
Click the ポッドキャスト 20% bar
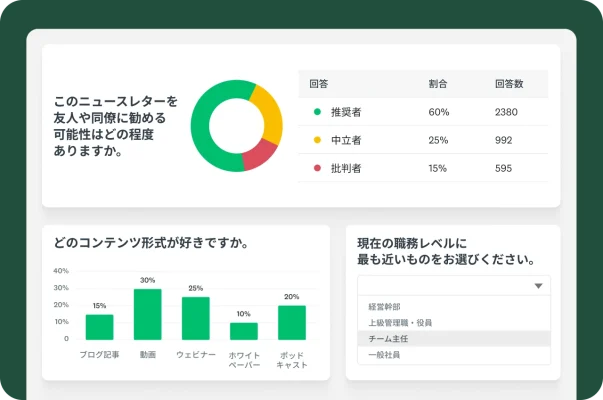292,323
